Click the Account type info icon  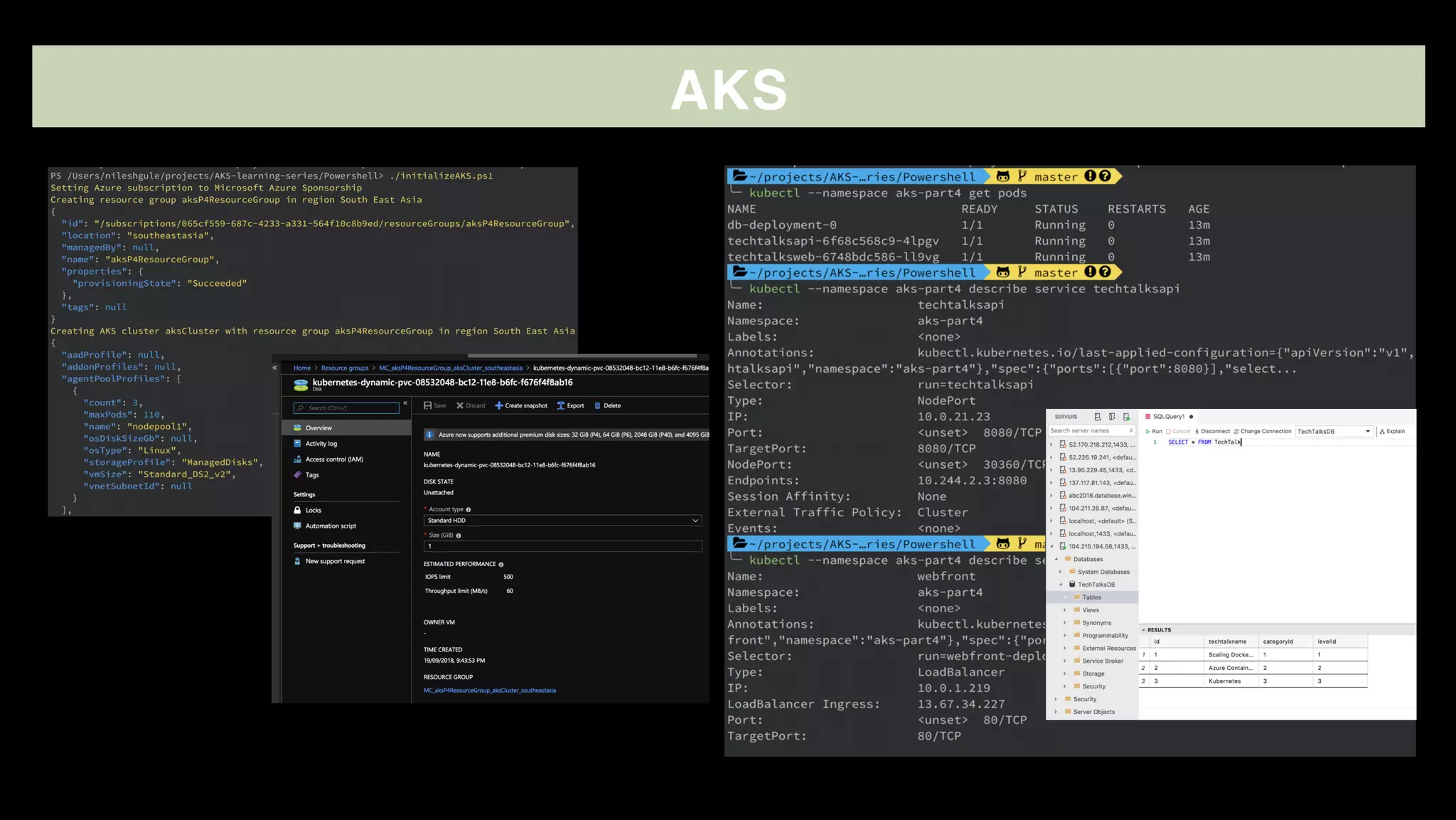click(468, 509)
